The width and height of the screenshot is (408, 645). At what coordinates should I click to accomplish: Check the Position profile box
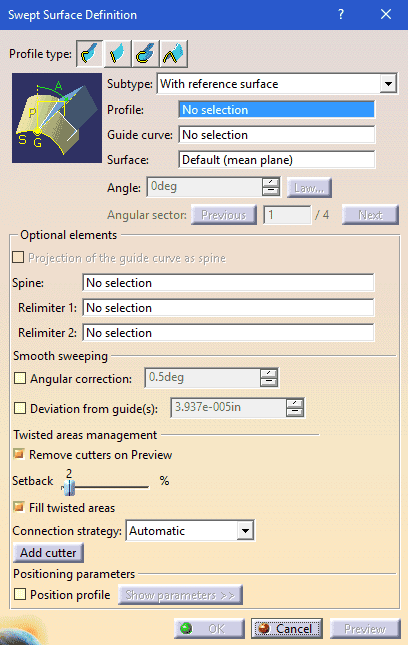20,594
